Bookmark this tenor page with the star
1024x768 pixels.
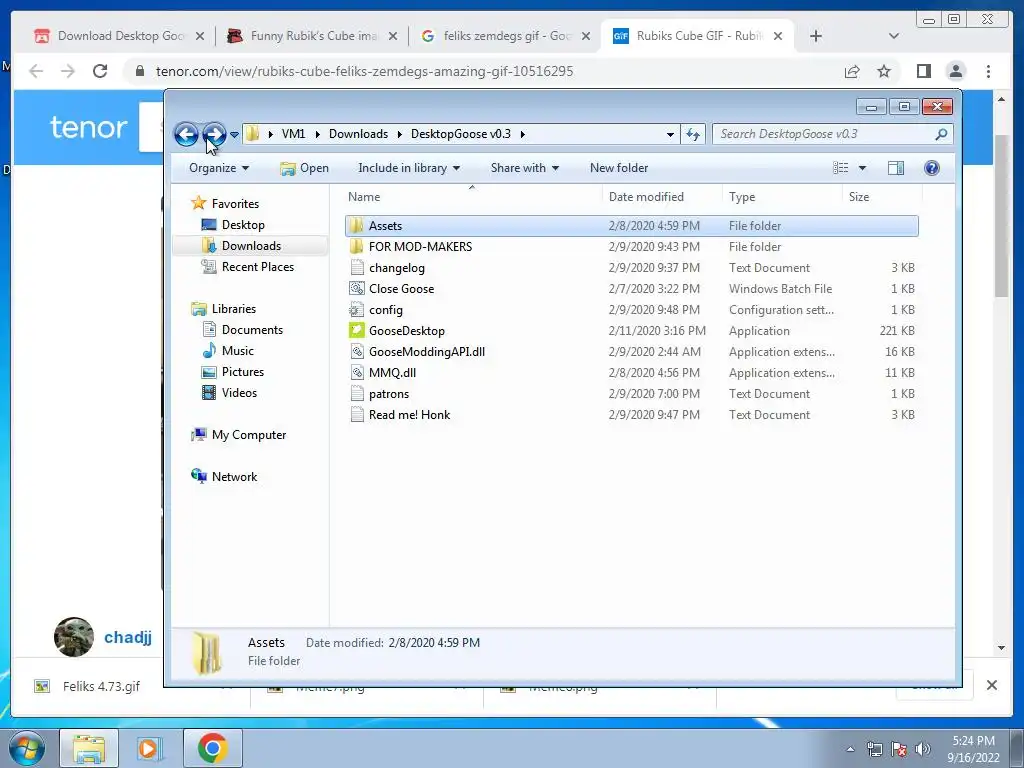(x=884, y=71)
